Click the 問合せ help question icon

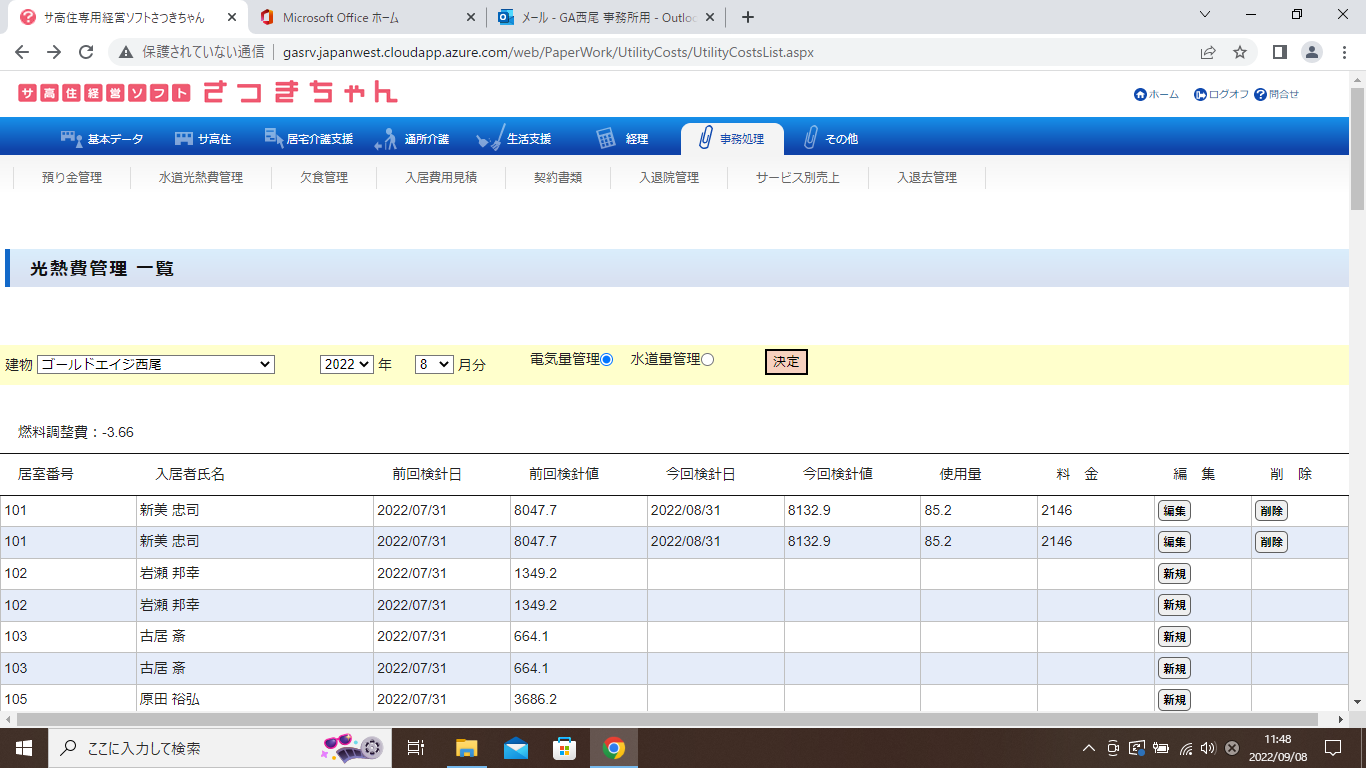coord(1260,95)
